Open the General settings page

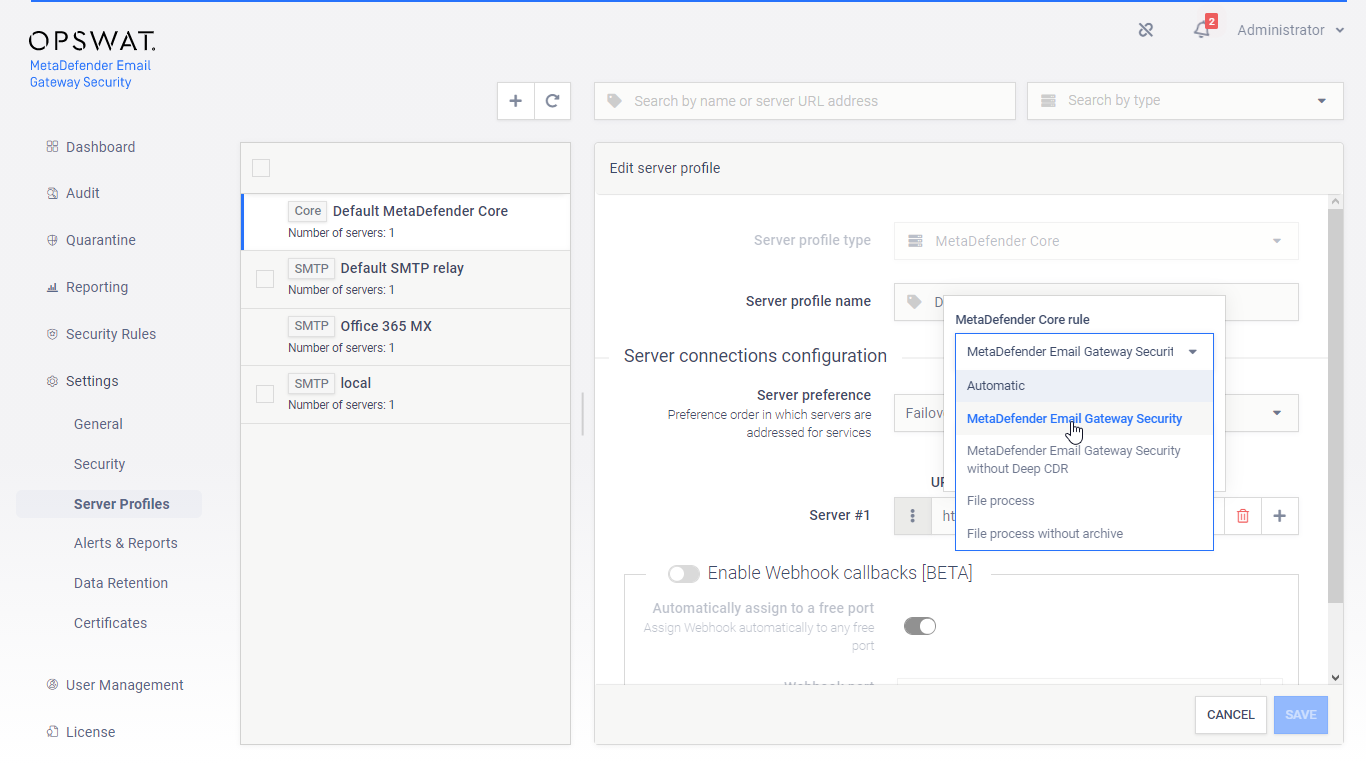click(x=98, y=424)
